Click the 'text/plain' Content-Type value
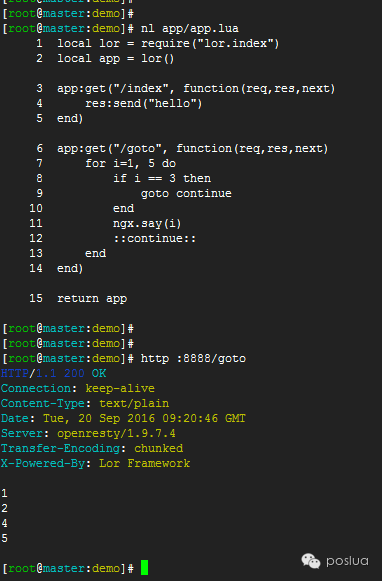The height and width of the screenshot is (581, 382). [x=134, y=403]
